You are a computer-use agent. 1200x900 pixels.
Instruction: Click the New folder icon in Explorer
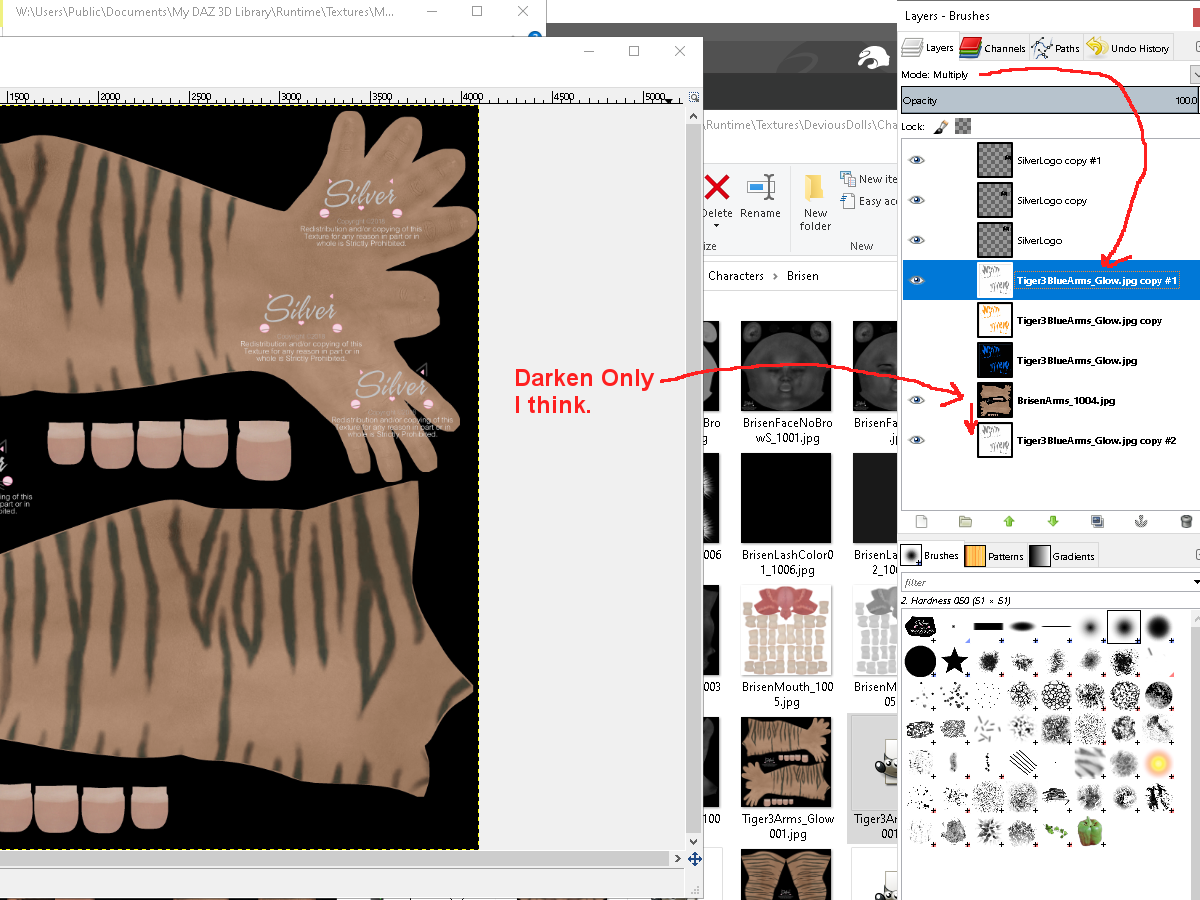coord(815,187)
